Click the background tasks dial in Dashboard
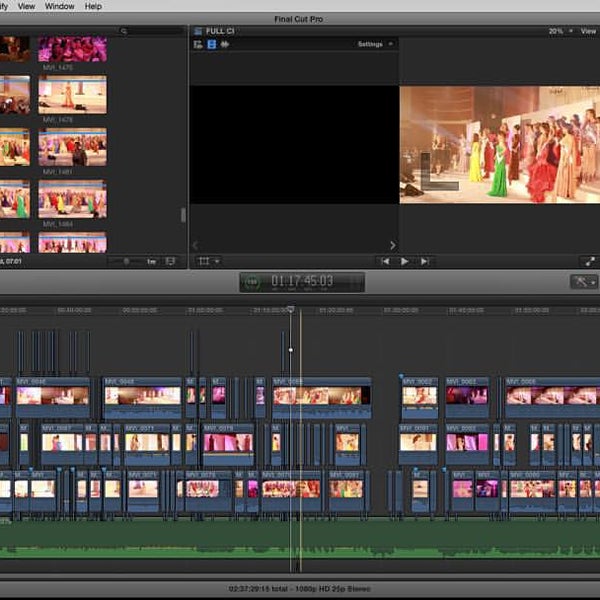The image size is (600, 600). [x=252, y=282]
